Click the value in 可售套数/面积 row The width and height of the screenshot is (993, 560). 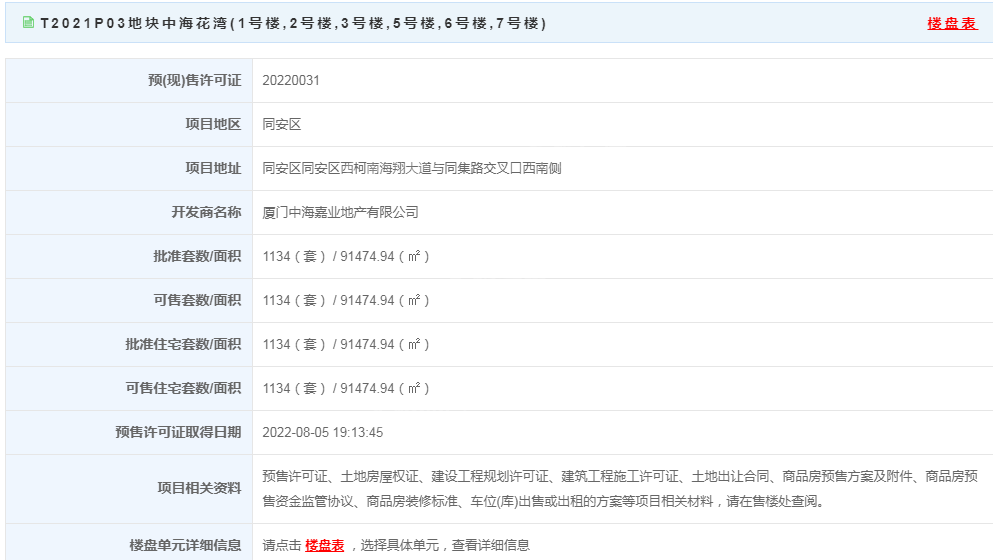(346, 300)
